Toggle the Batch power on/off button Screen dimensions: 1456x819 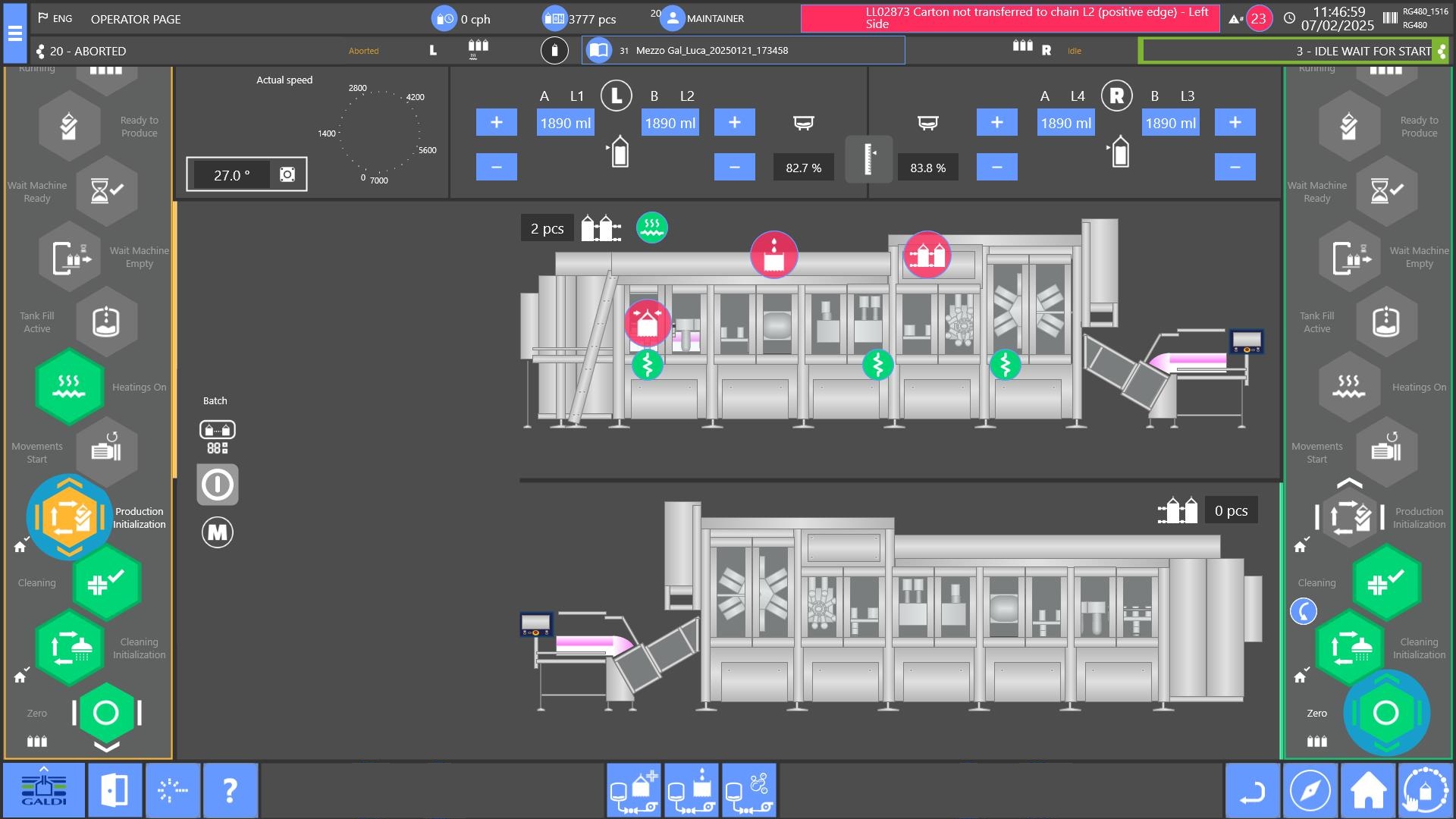point(218,485)
